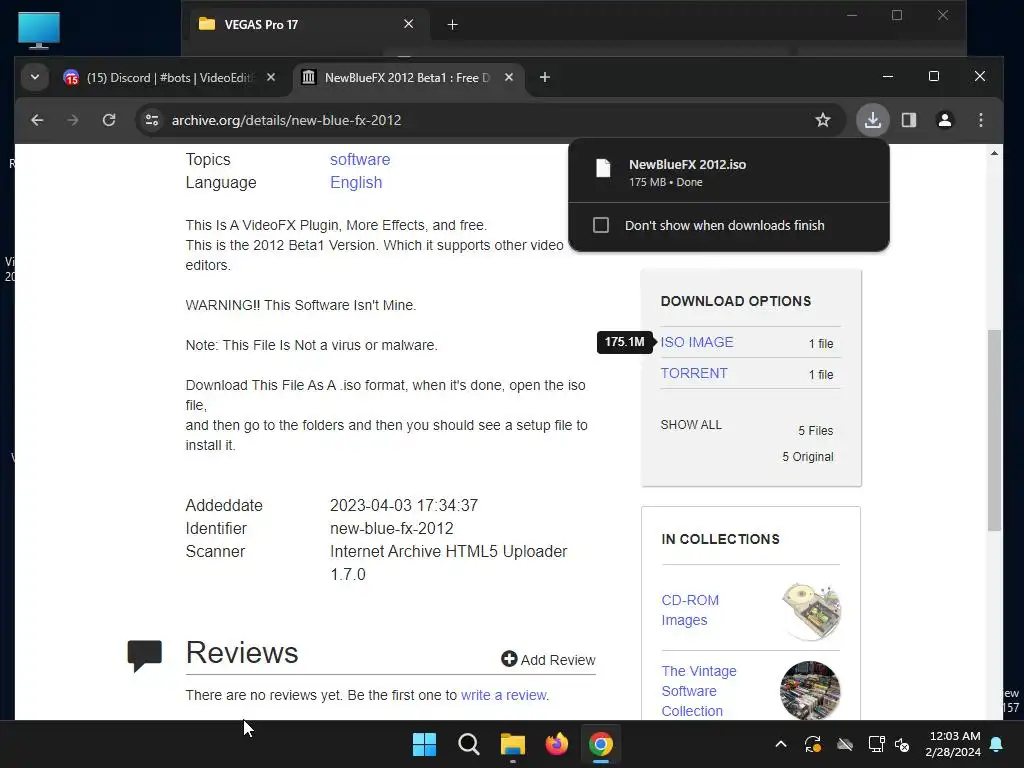Close the VEGAS Pro 17 Explorer tab
Screen dimensions: 1024x768
click(x=408, y=24)
